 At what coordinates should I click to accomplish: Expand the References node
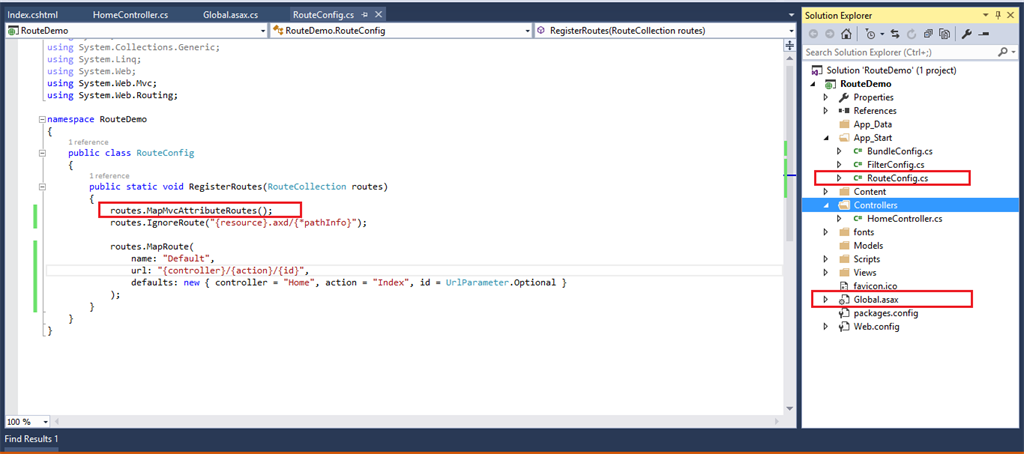click(825, 111)
